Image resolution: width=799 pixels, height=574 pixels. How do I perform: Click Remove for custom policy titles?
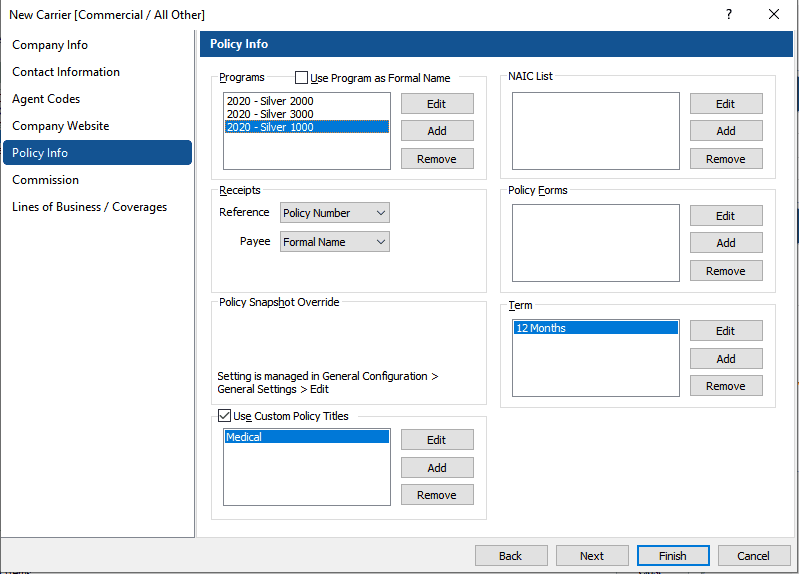tap(437, 494)
